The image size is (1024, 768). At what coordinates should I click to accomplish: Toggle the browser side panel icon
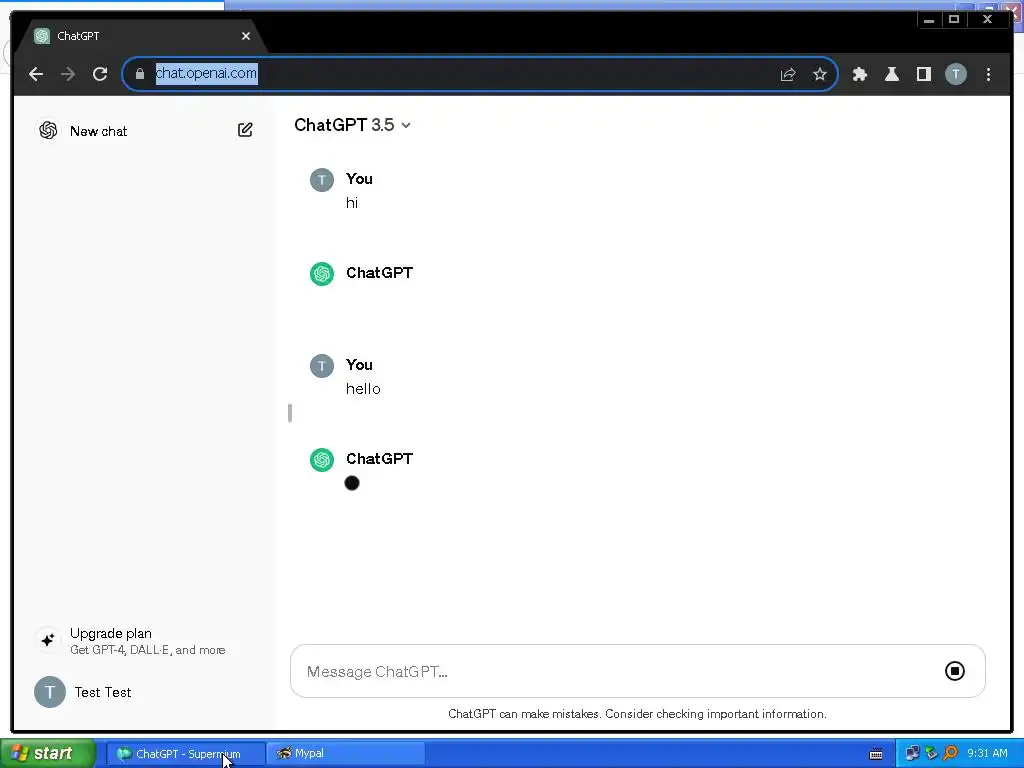(x=923, y=74)
